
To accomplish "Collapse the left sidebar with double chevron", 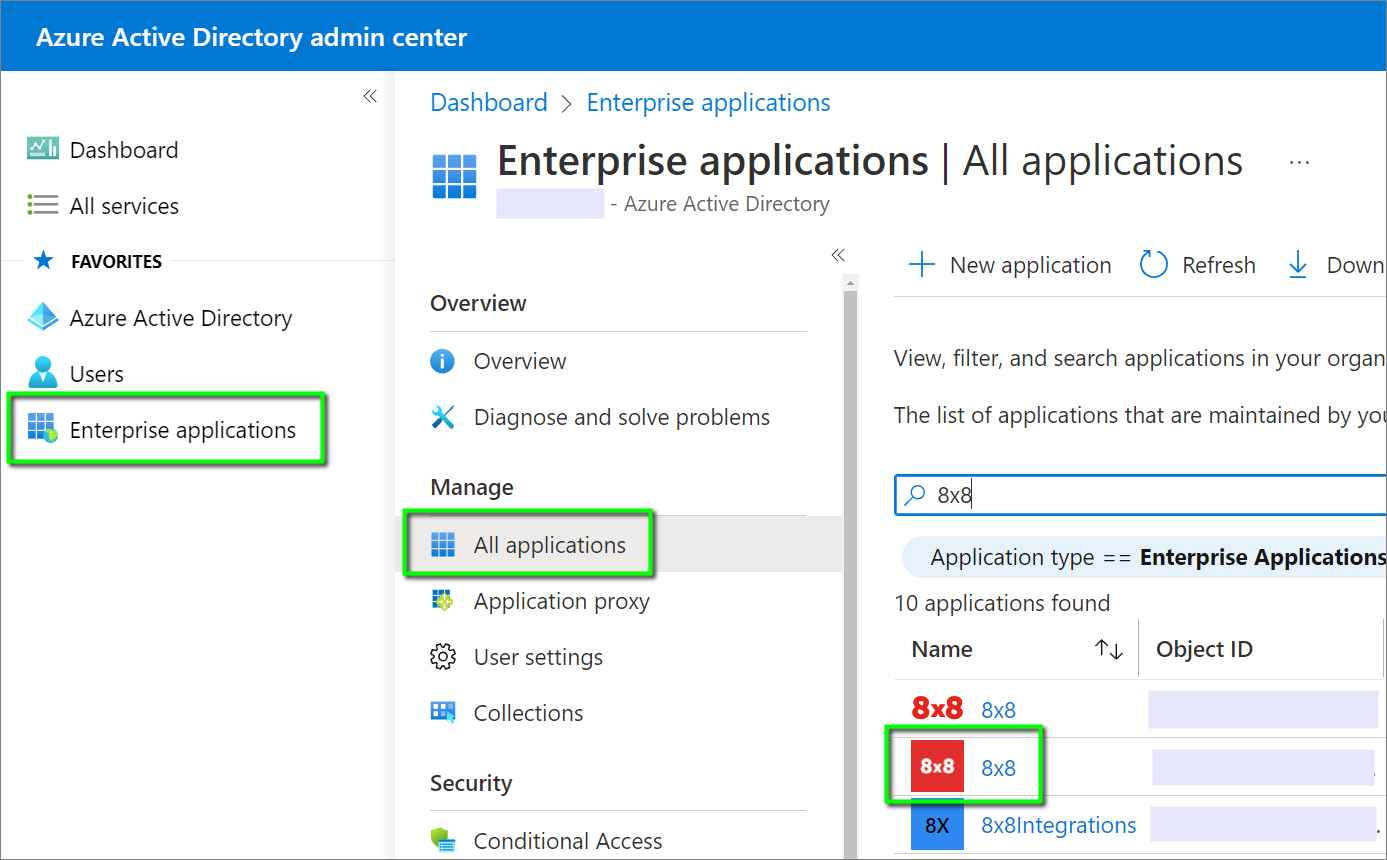I will pos(370,96).
